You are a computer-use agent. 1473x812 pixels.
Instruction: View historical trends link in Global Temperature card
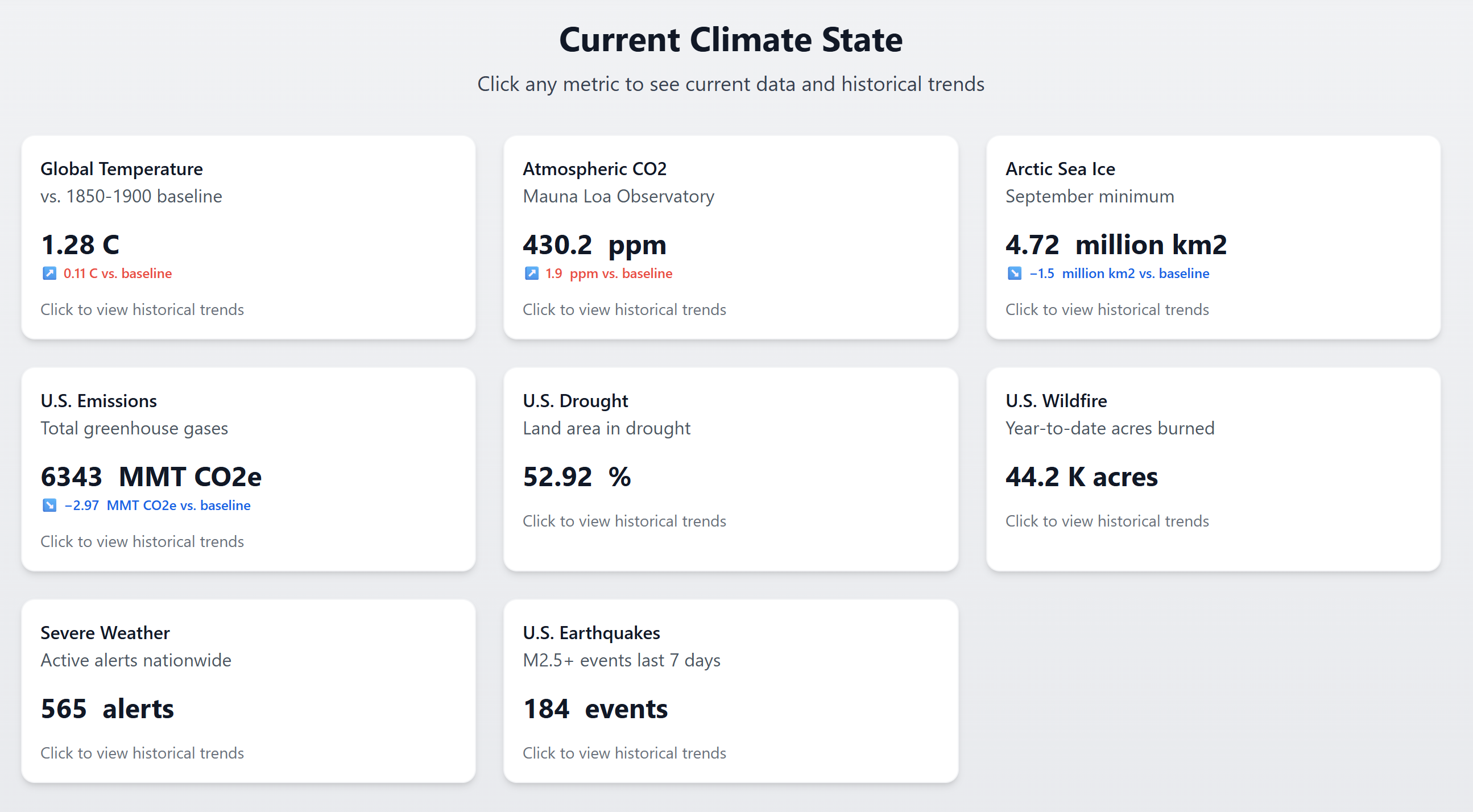coord(142,309)
